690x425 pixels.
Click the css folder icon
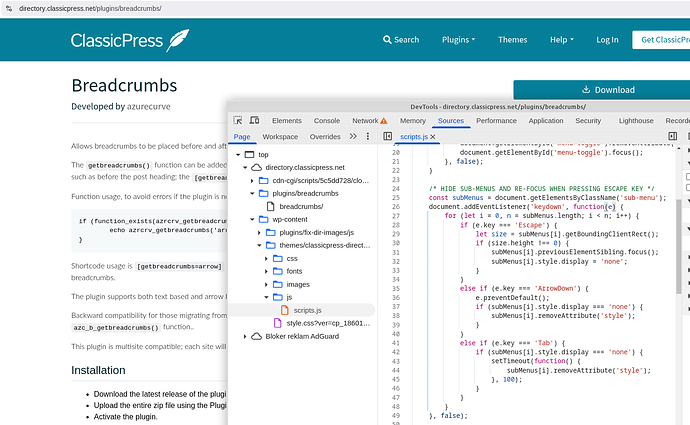pyautogui.click(x=278, y=258)
